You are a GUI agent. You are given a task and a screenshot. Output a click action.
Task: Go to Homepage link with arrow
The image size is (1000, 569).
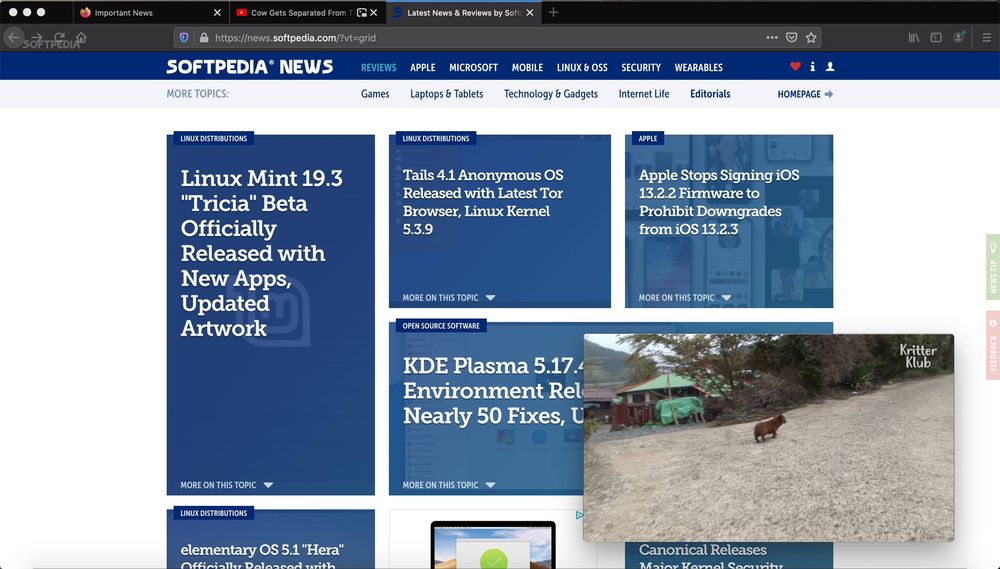pyautogui.click(x=805, y=94)
